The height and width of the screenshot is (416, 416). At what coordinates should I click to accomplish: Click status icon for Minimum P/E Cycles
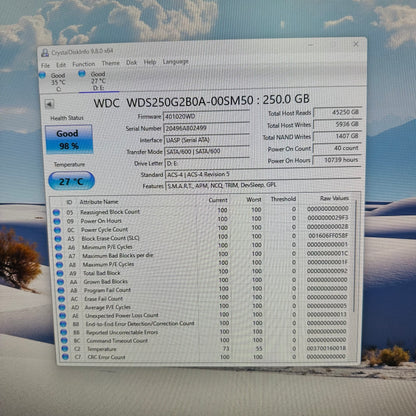click(x=58, y=247)
